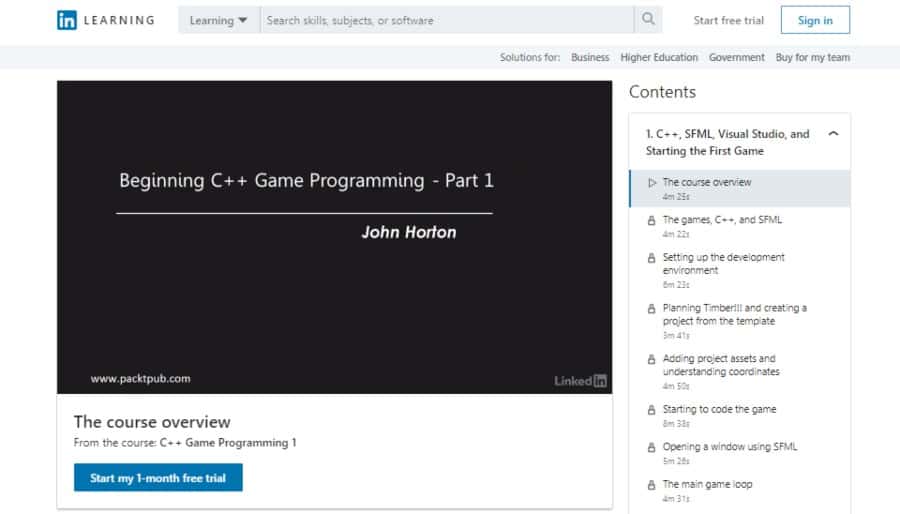Open Government solutions link
The width and height of the screenshot is (900, 514).
coord(736,57)
